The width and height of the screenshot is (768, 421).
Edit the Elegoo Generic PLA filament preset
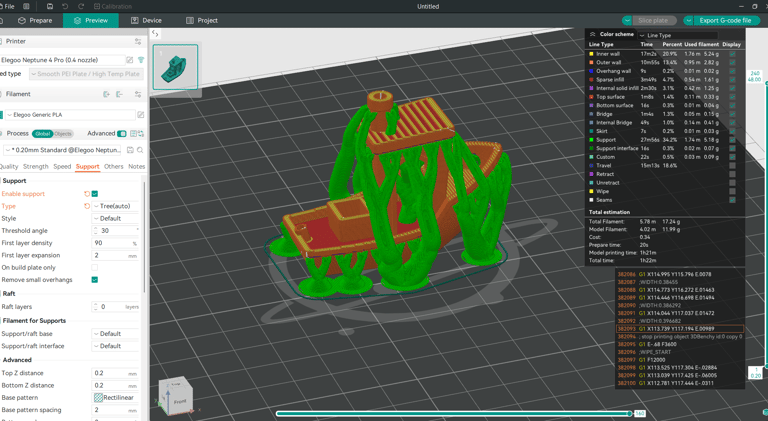click(141, 115)
